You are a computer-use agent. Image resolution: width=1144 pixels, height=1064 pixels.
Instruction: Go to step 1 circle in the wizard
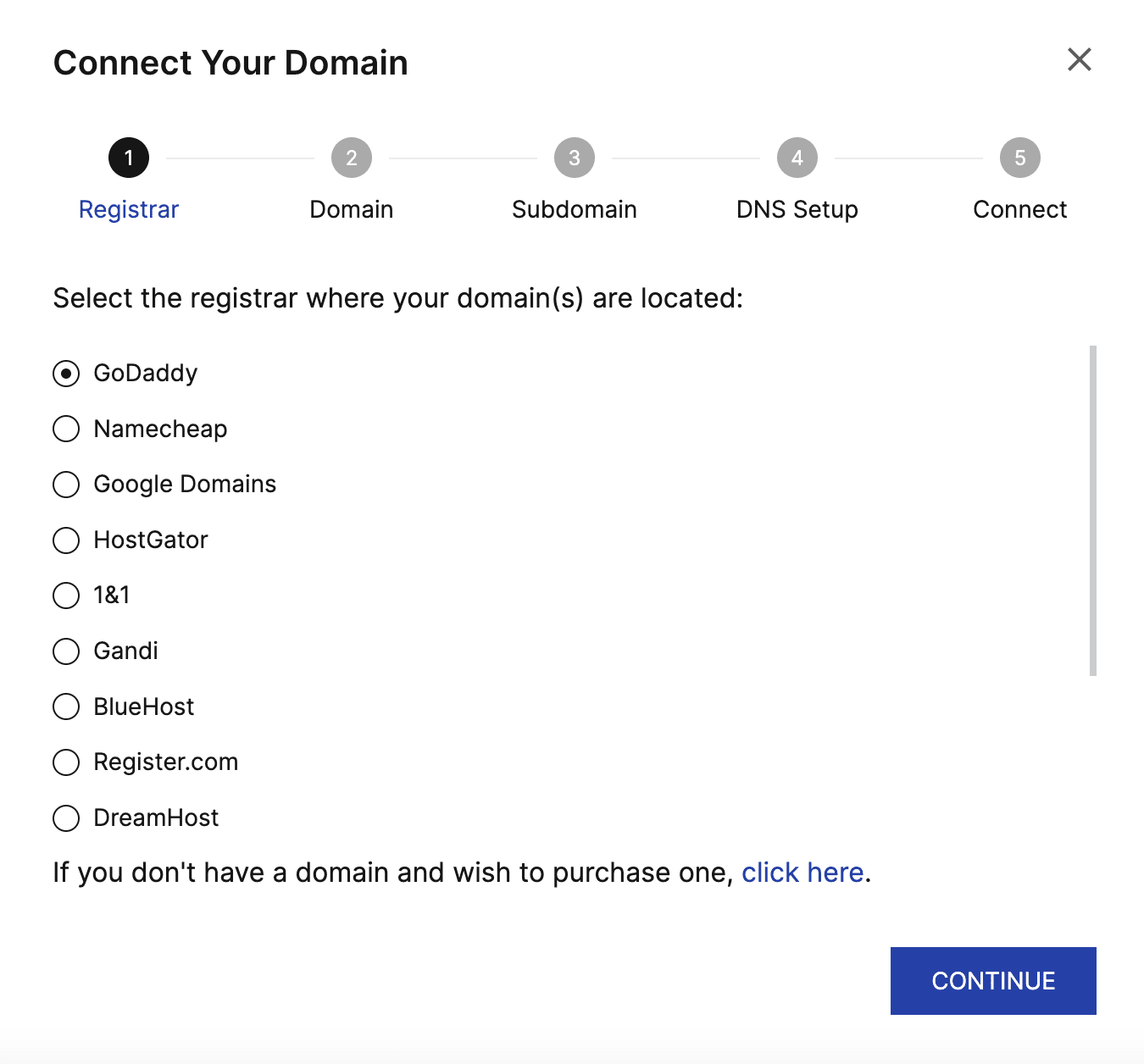(129, 158)
